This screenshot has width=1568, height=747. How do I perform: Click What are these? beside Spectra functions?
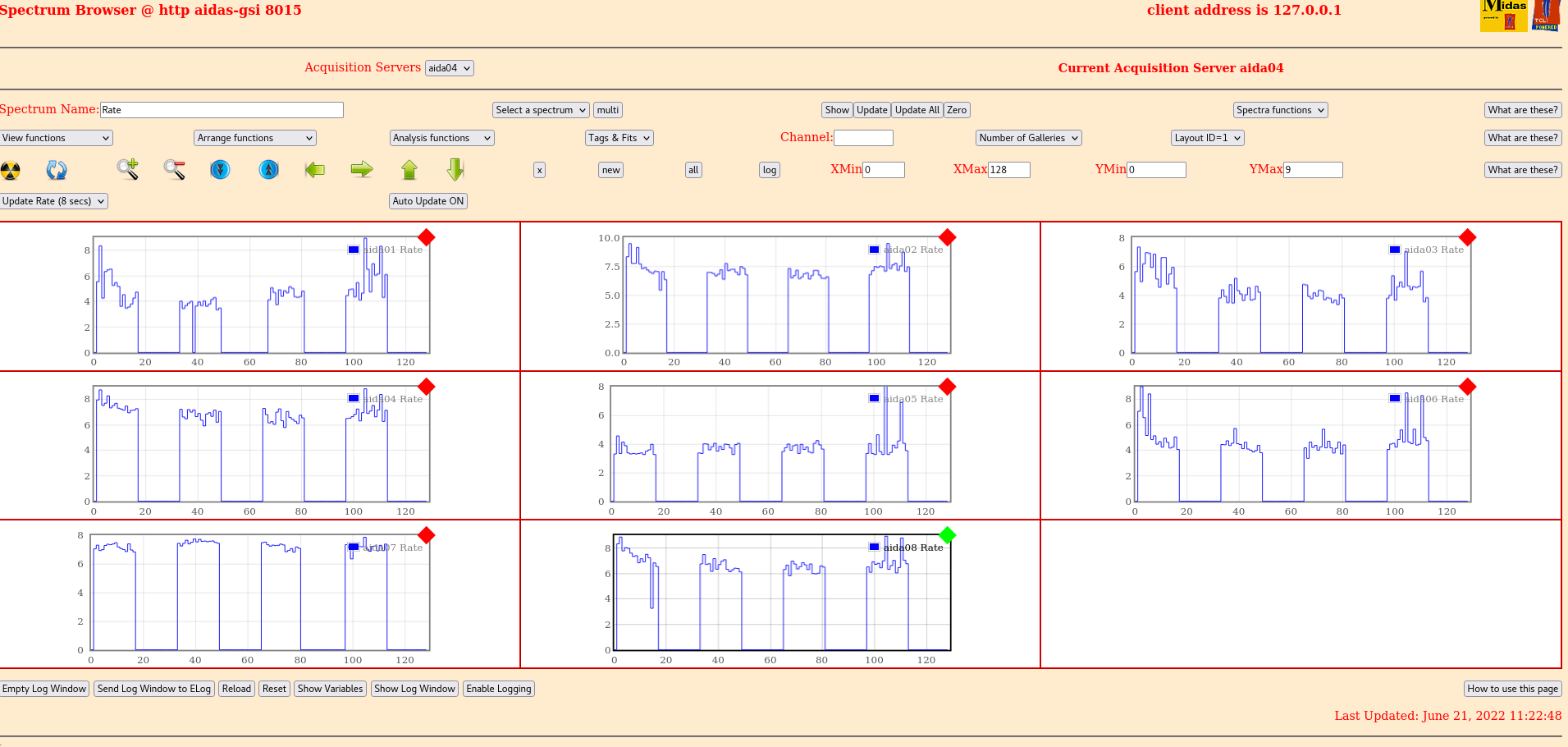pyautogui.click(x=1523, y=110)
